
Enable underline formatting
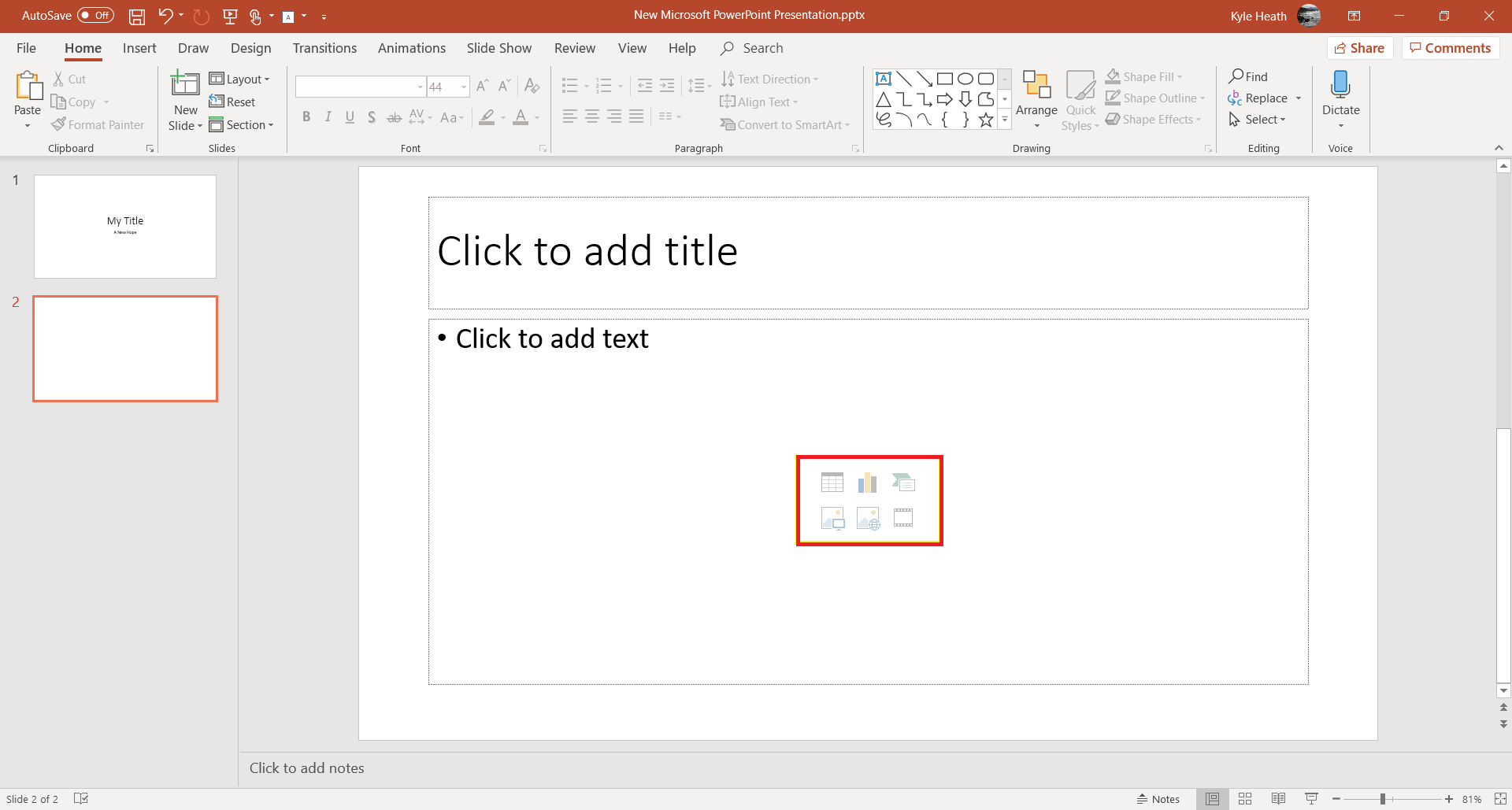click(350, 117)
